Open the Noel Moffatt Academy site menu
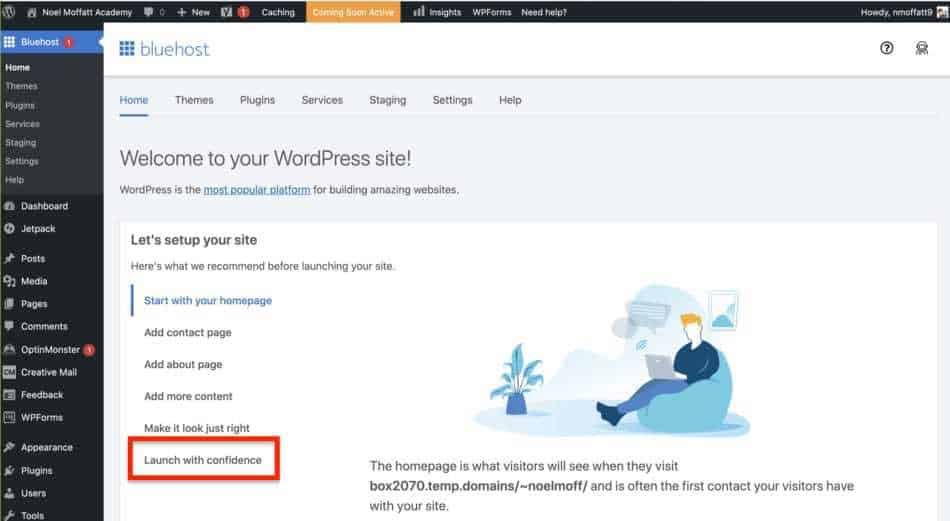 point(79,12)
